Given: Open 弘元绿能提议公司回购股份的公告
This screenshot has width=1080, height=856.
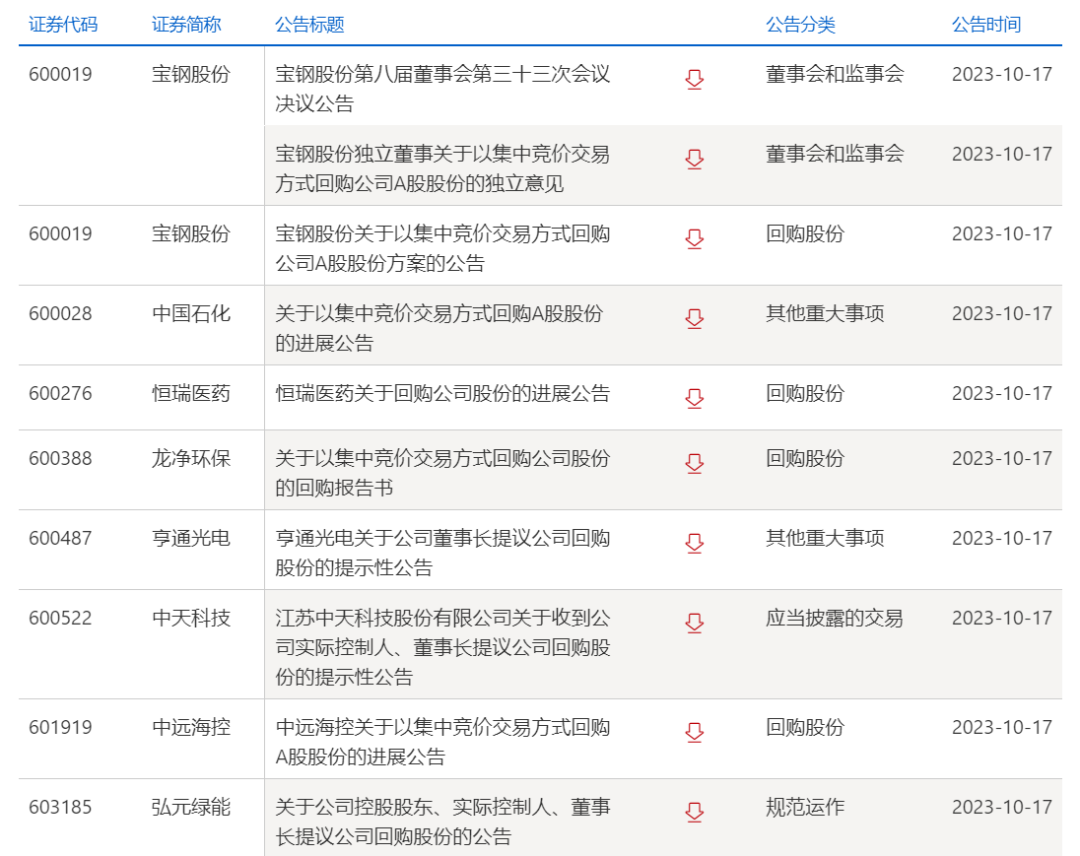Looking at the screenshot, I should [443, 822].
